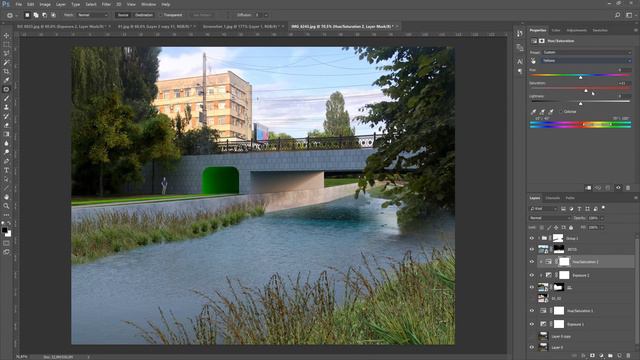This screenshot has width=640, height=360.
Task: Hide the bottom Layer 0
Action: click(x=532, y=347)
